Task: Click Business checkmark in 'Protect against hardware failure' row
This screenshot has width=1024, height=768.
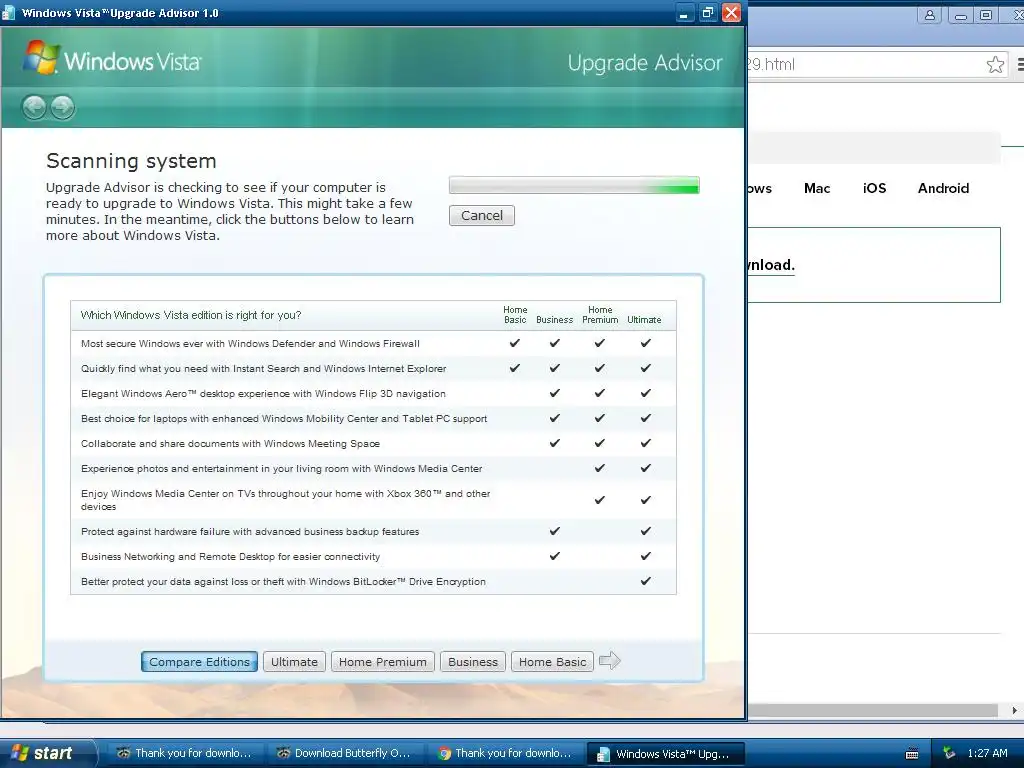Action: [x=554, y=531]
